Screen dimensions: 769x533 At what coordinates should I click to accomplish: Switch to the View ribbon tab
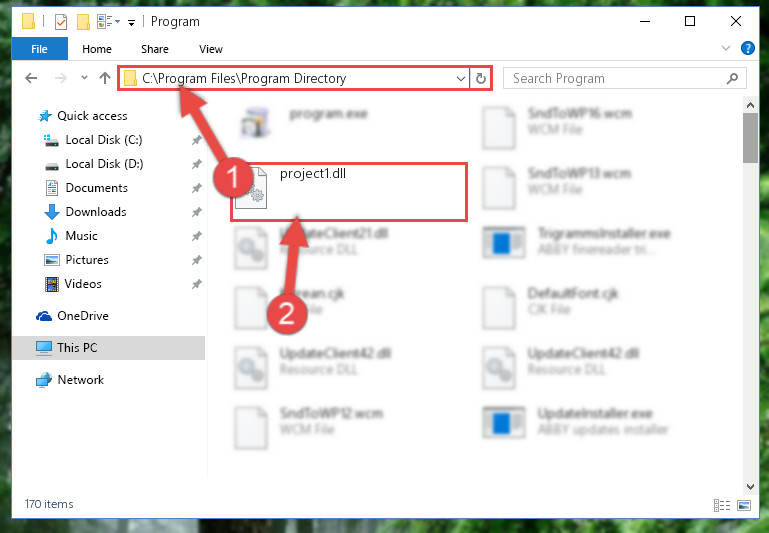(x=210, y=49)
